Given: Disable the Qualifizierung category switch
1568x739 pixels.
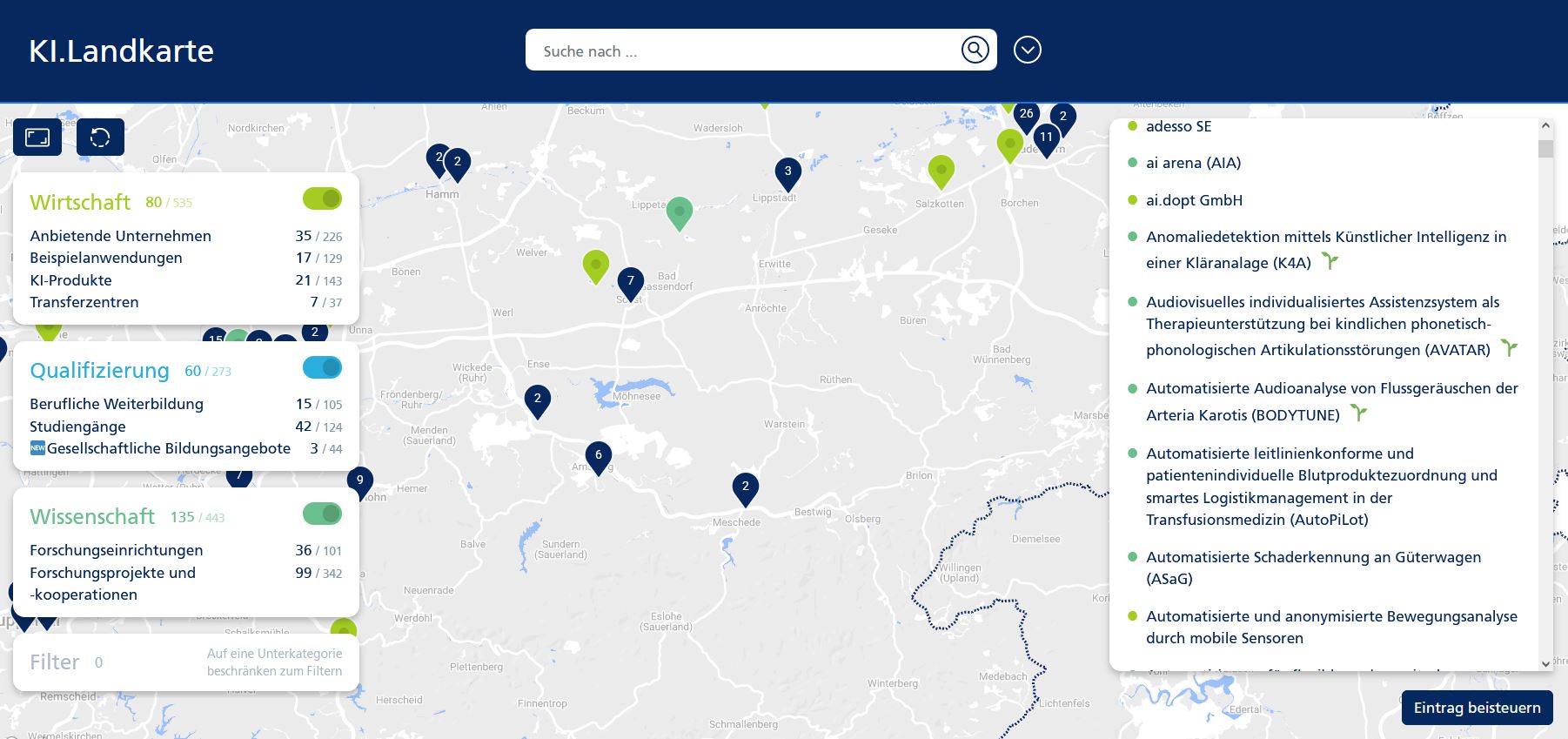Looking at the screenshot, I should click(x=322, y=367).
